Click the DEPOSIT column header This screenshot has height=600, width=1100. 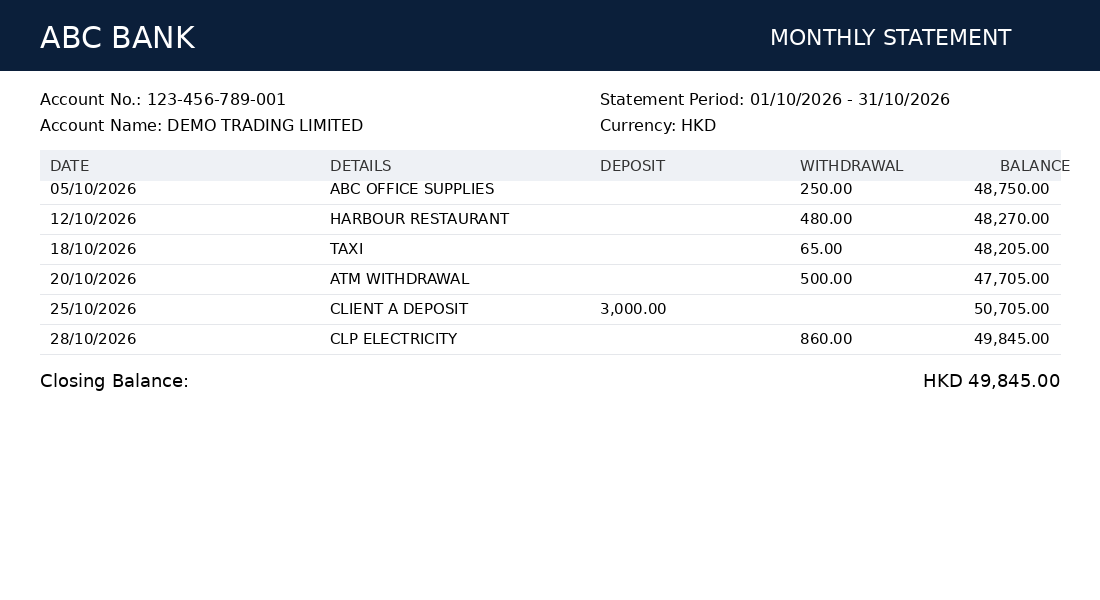[x=632, y=166]
